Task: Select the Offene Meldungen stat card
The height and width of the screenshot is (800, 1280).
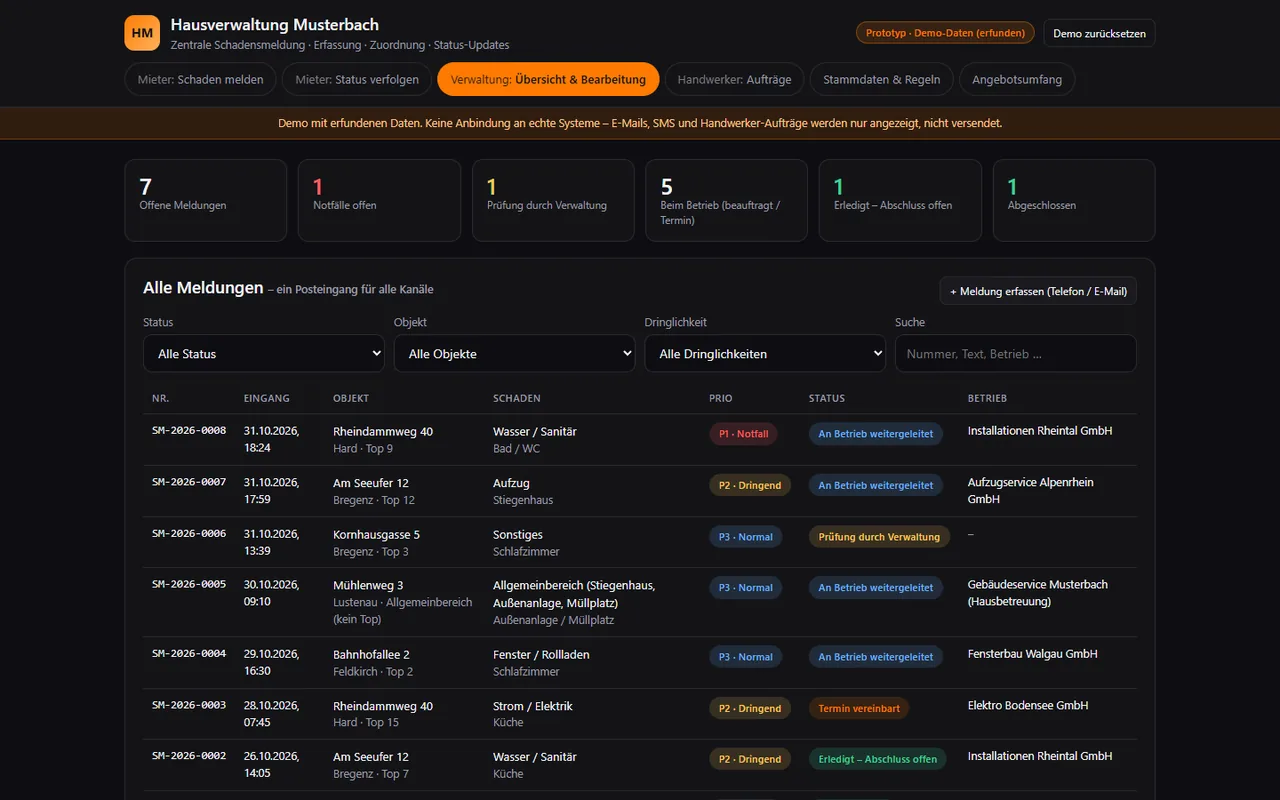Action: [206, 200]
